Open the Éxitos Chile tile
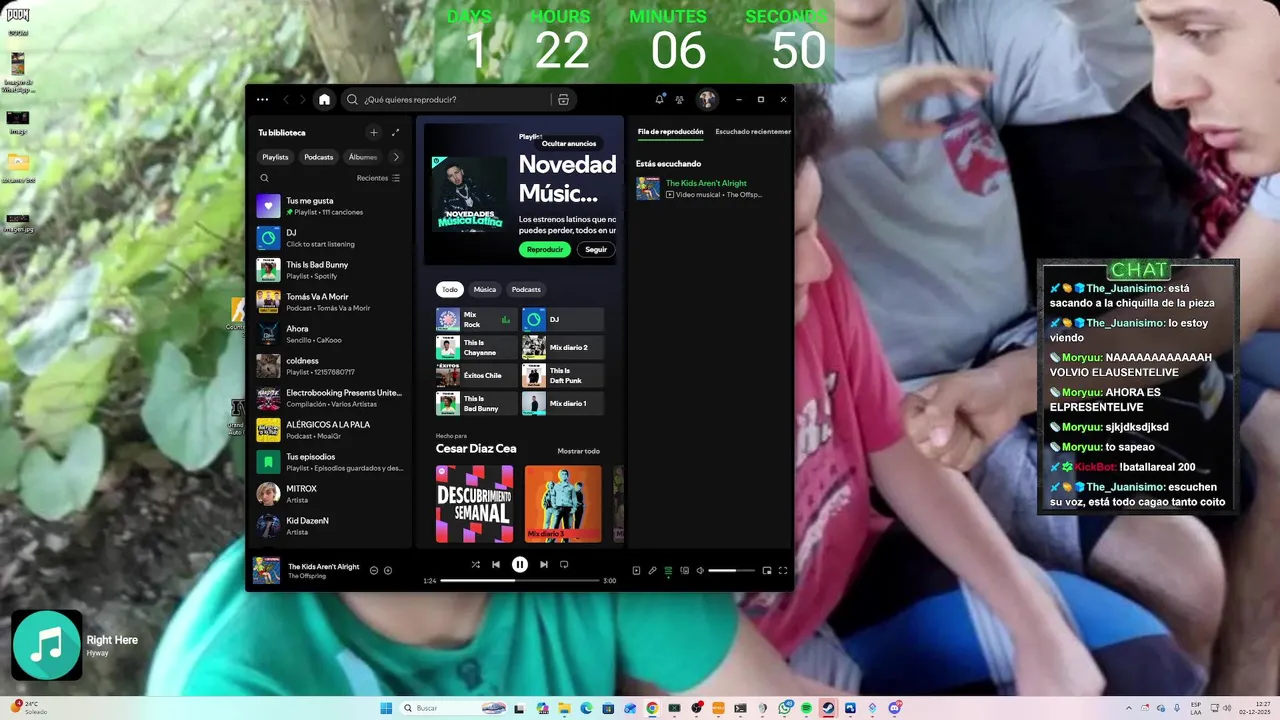The width and height of the screenshot is (1280, 720). (x=477, y=375)
